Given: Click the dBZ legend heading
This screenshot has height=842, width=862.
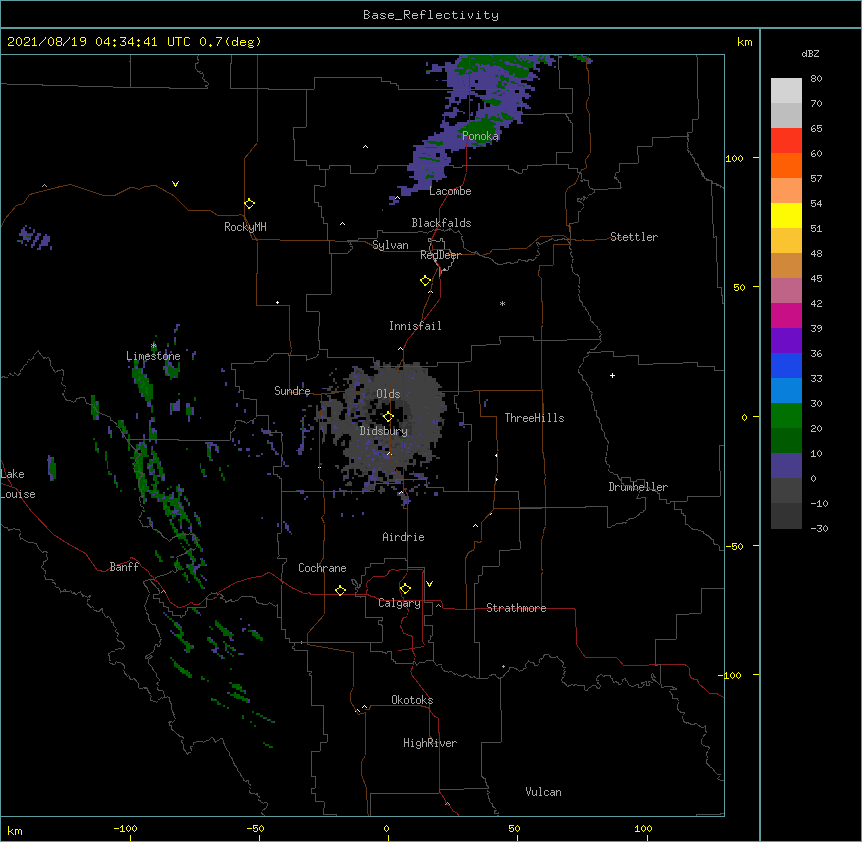Looking at the screenshot, I should pyautogui.click(x=810, y=53).
